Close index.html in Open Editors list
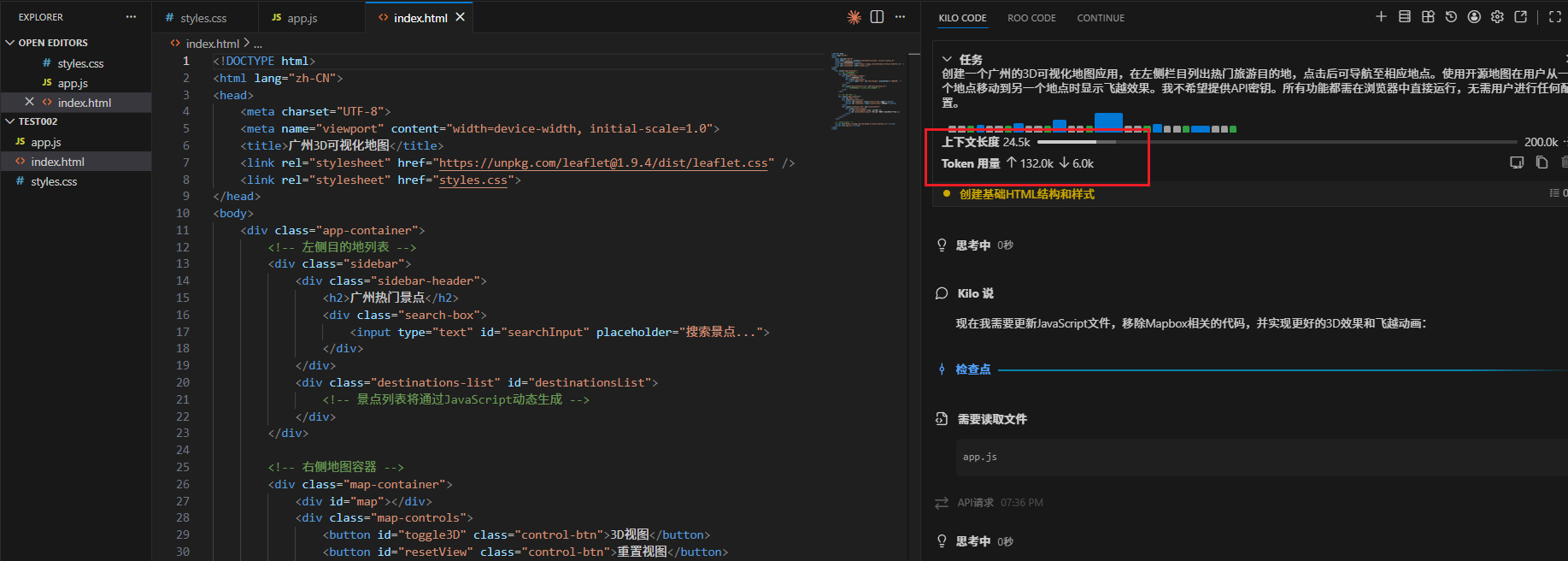Image resolution: width=1568 pixels, height=561 pixels. (x=29, y=102)
